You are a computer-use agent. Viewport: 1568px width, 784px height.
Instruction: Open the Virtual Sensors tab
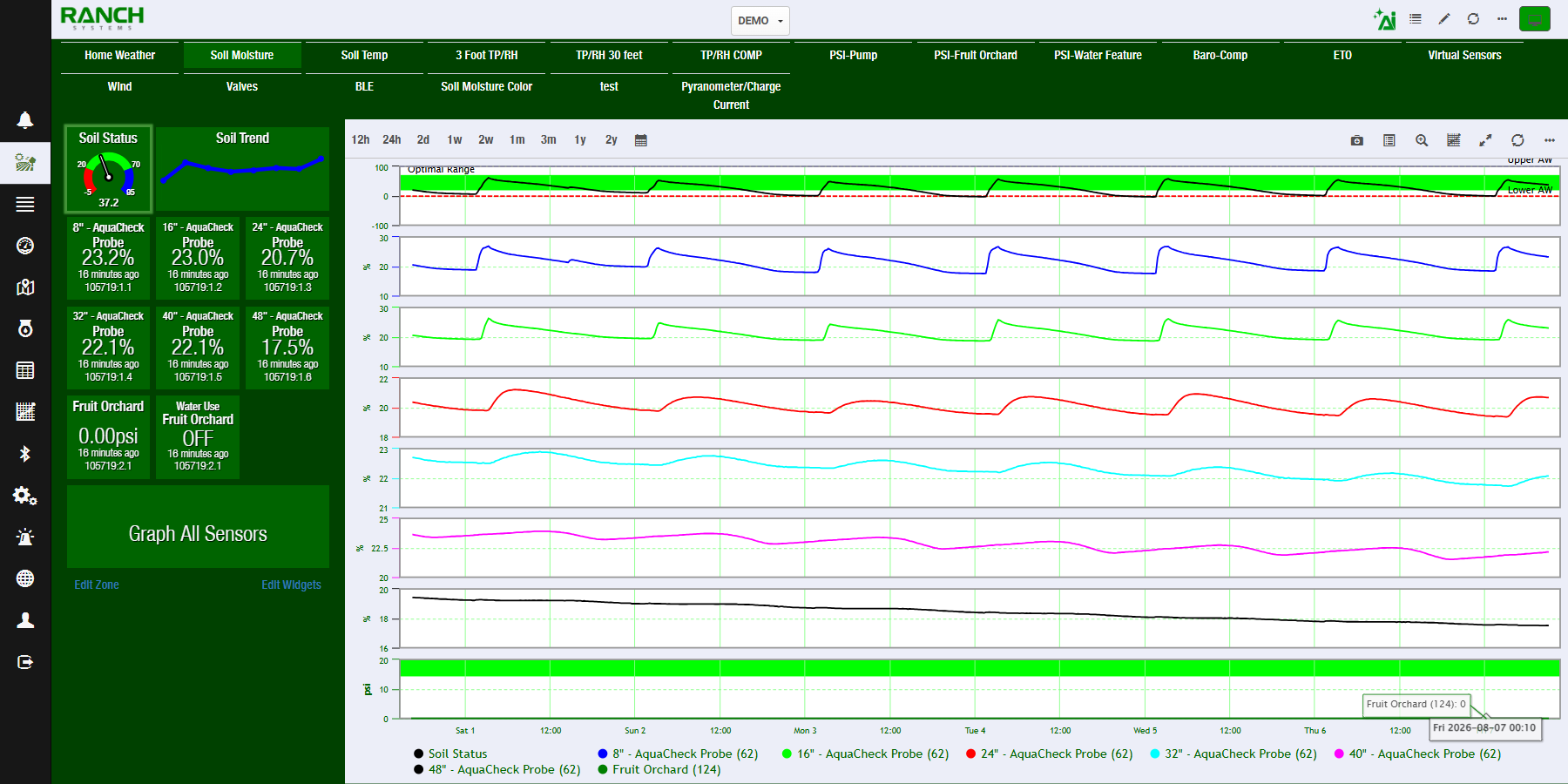[x=1464, y=55]
